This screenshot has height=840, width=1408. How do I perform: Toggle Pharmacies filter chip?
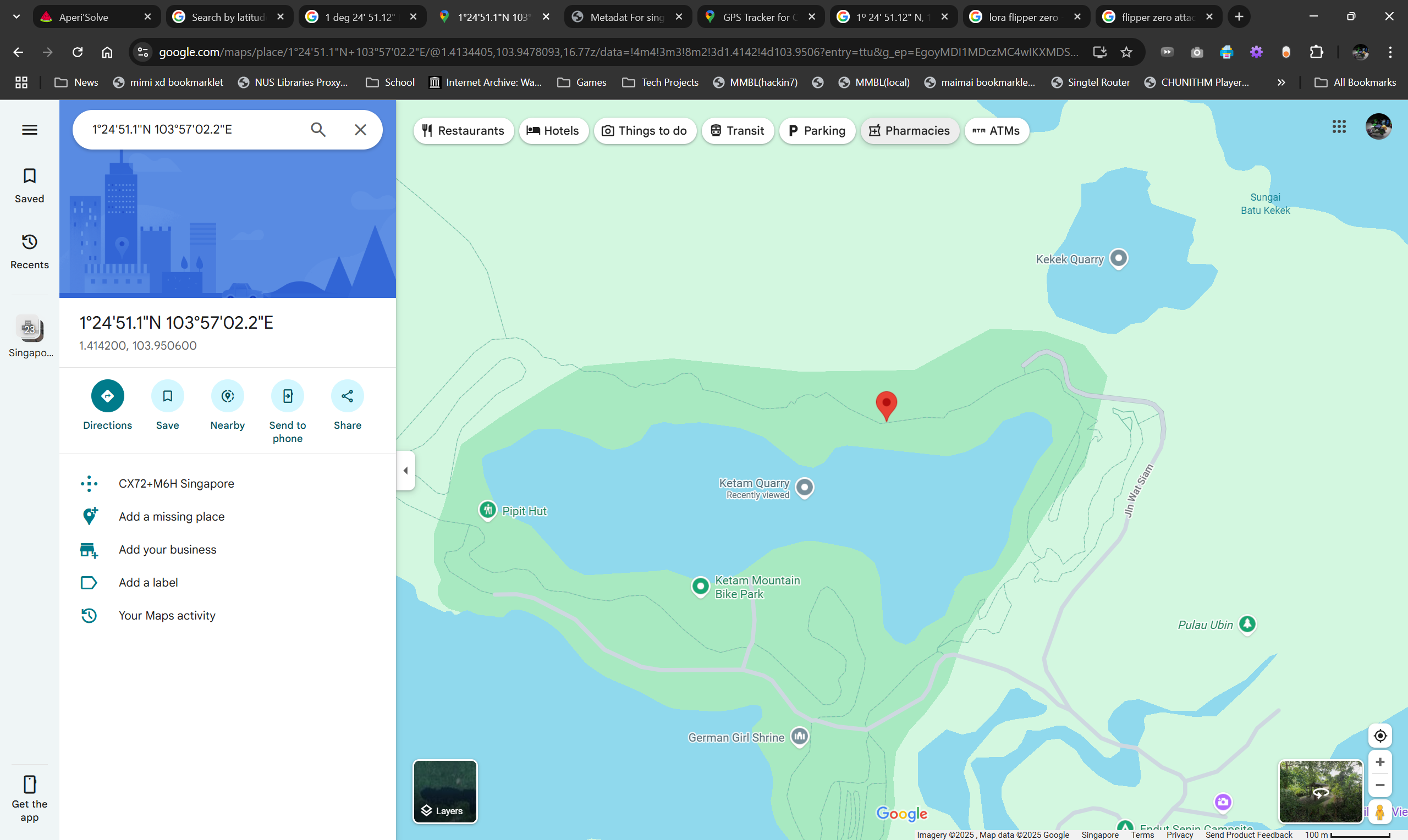pyautogui.click(x=909, y=131)
